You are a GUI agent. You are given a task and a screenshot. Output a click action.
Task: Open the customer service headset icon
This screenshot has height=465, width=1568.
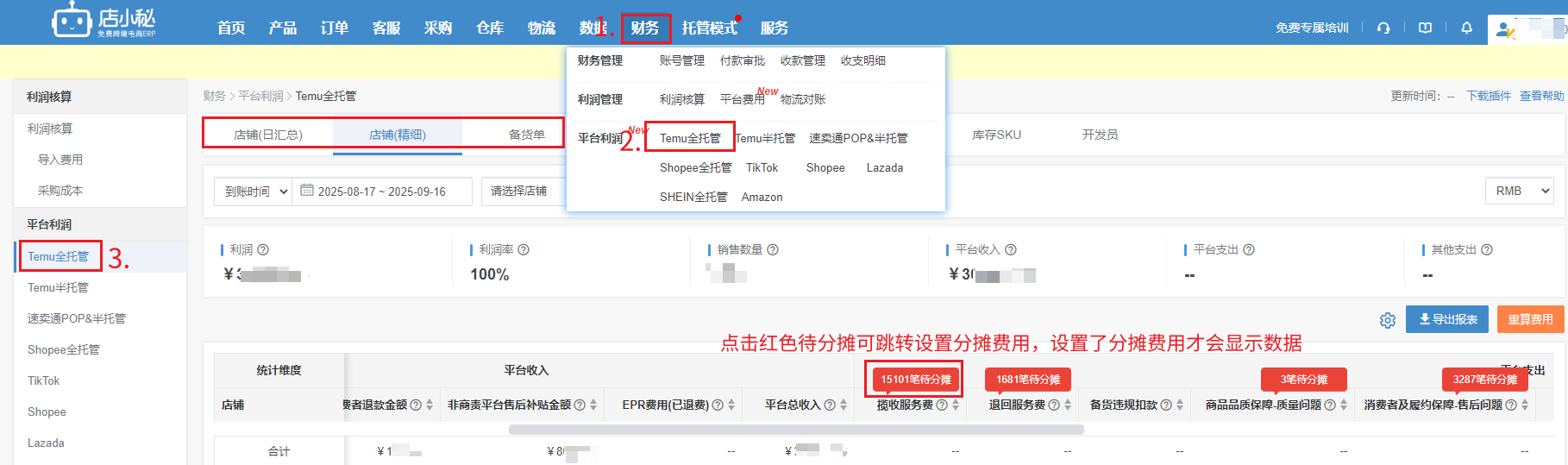(1383, 28)
